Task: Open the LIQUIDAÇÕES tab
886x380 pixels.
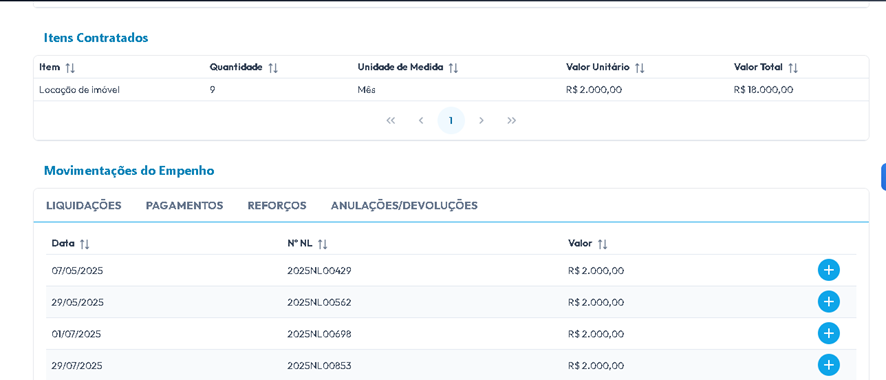Action: (84, 206)
